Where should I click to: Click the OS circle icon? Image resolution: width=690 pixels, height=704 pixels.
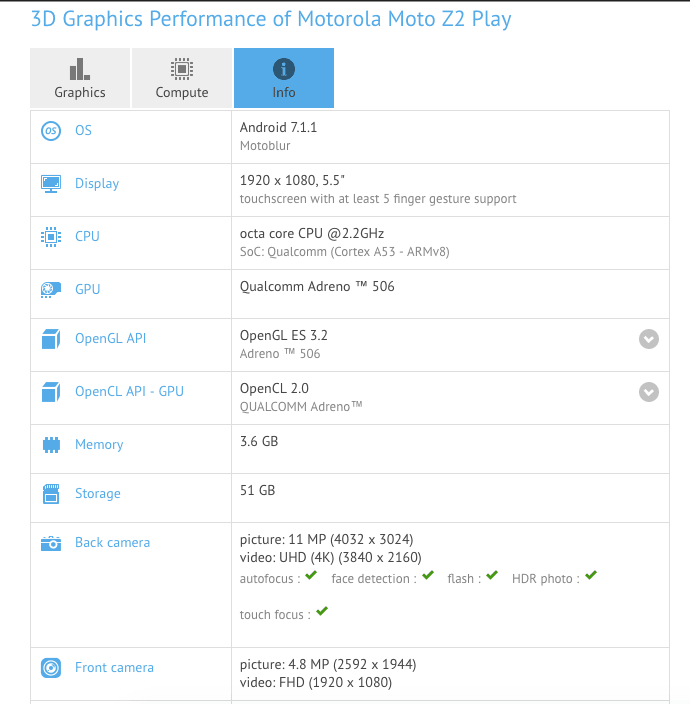51,131
